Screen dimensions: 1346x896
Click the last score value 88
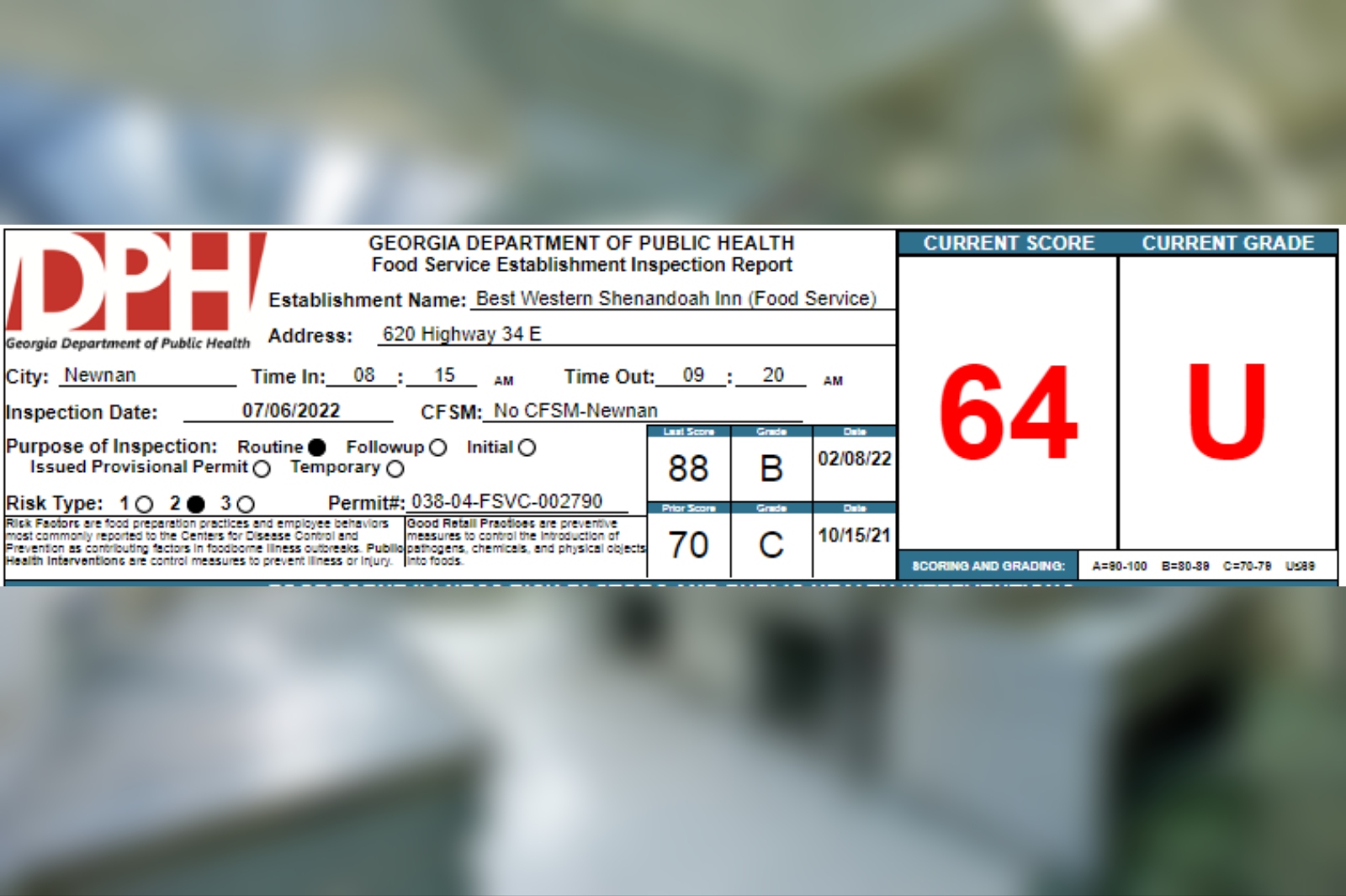click(688, 469)
